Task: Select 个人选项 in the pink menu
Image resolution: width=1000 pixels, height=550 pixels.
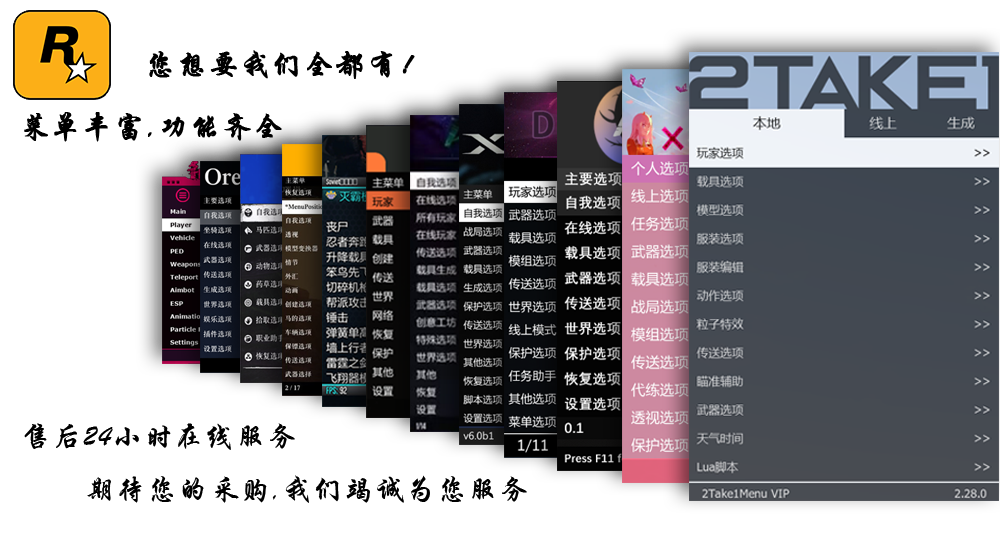Action: [656, 168]
